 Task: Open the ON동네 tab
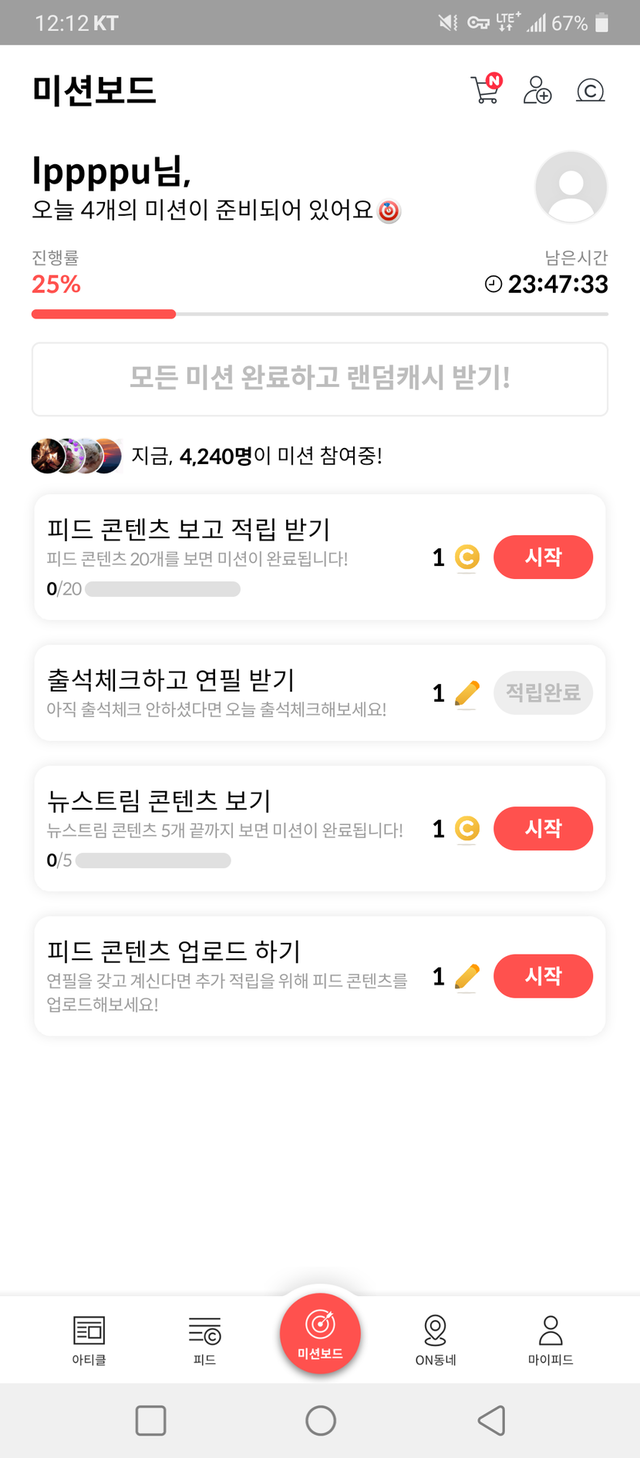tap(435, 1340)
